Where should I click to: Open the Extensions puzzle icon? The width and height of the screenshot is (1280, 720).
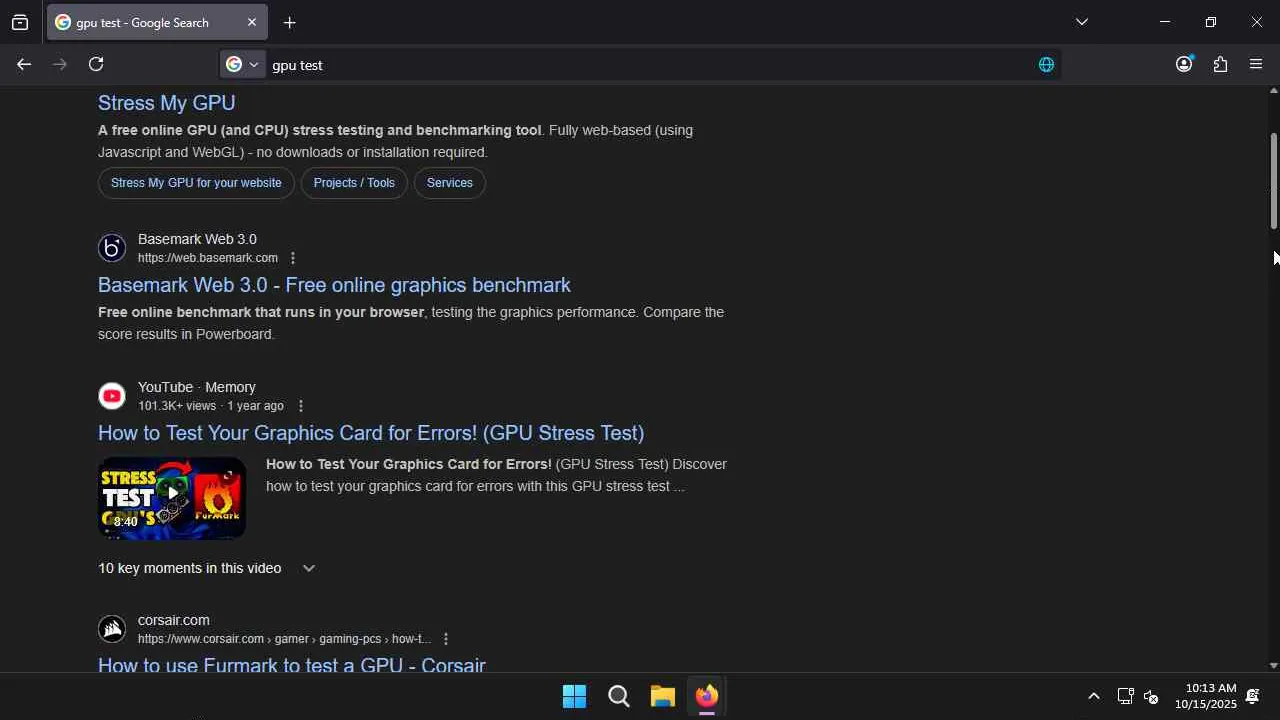tap(1220, 64)
